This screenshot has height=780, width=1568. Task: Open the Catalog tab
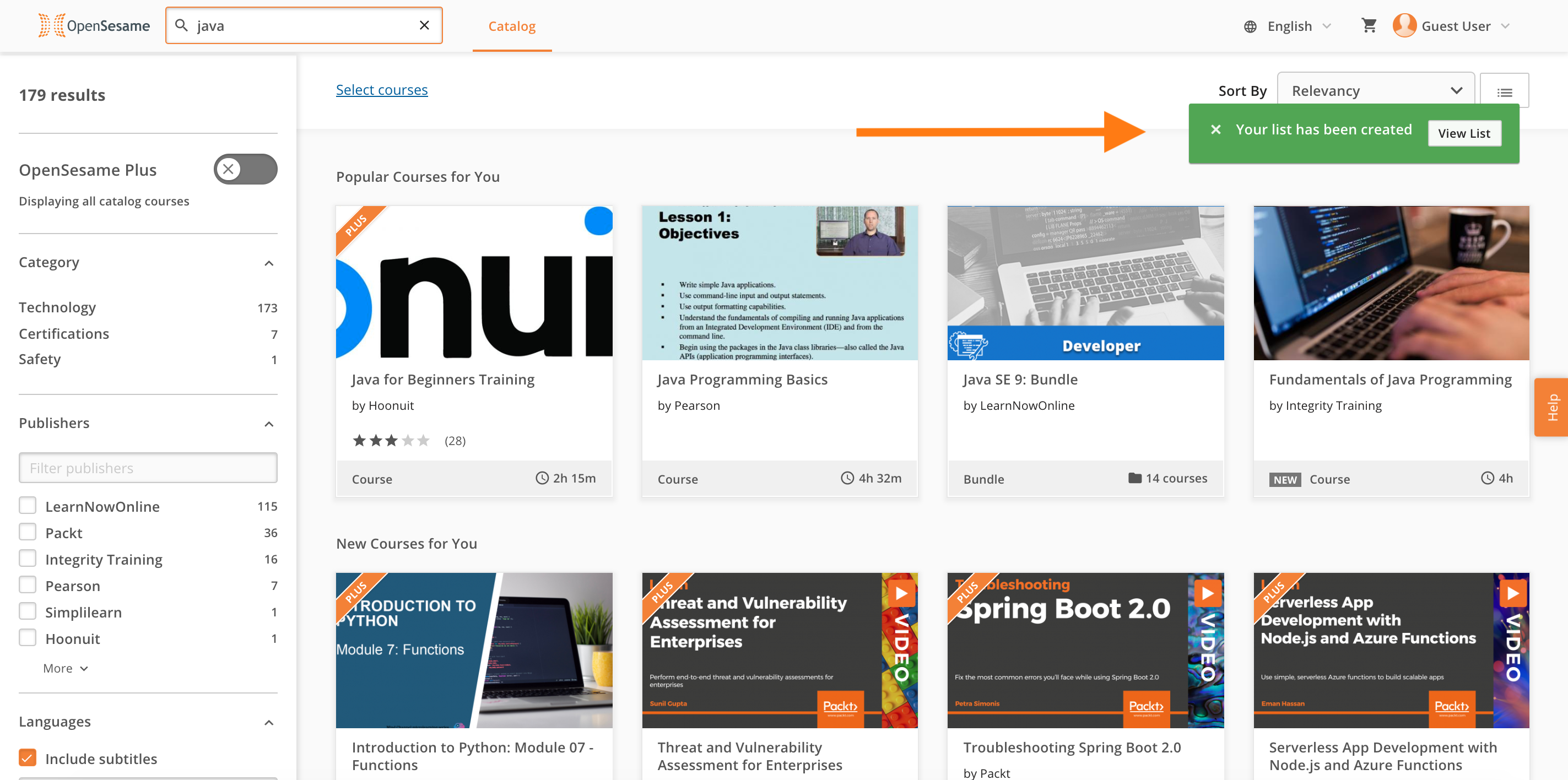tap(512, 26)
